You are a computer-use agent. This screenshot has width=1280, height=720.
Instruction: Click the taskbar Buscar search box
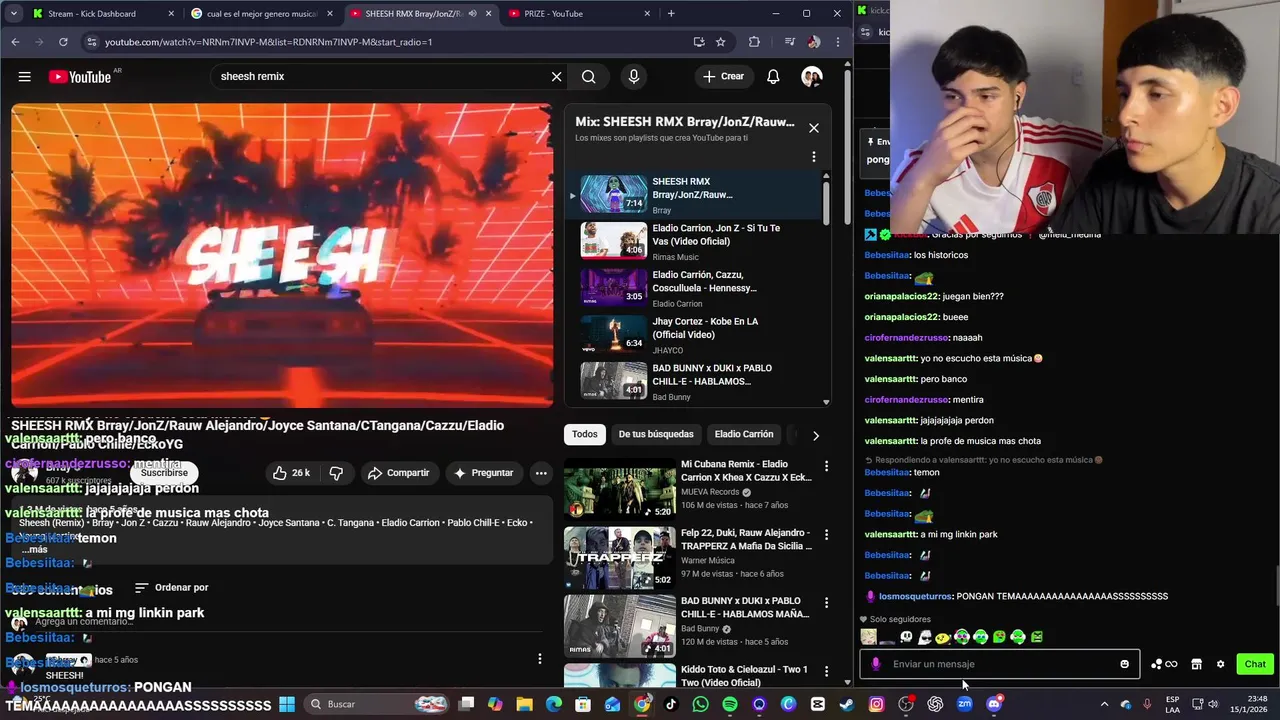click(x=378, y=704)
